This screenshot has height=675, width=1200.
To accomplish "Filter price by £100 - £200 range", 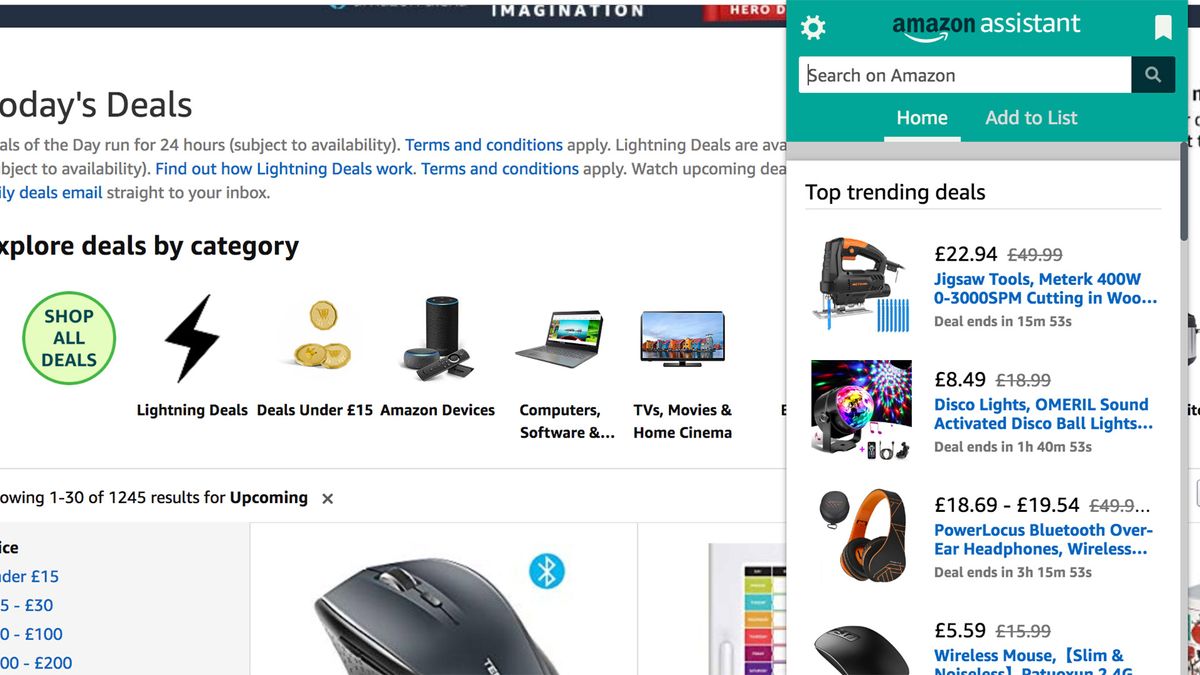I will [x=36, y=662].
